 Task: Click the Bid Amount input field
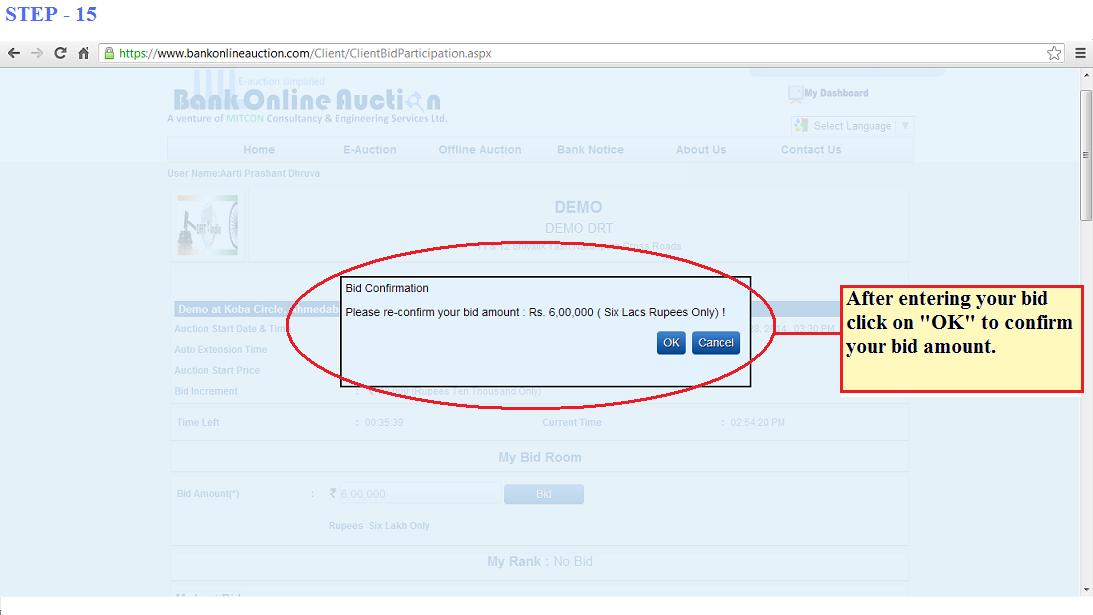418,494
